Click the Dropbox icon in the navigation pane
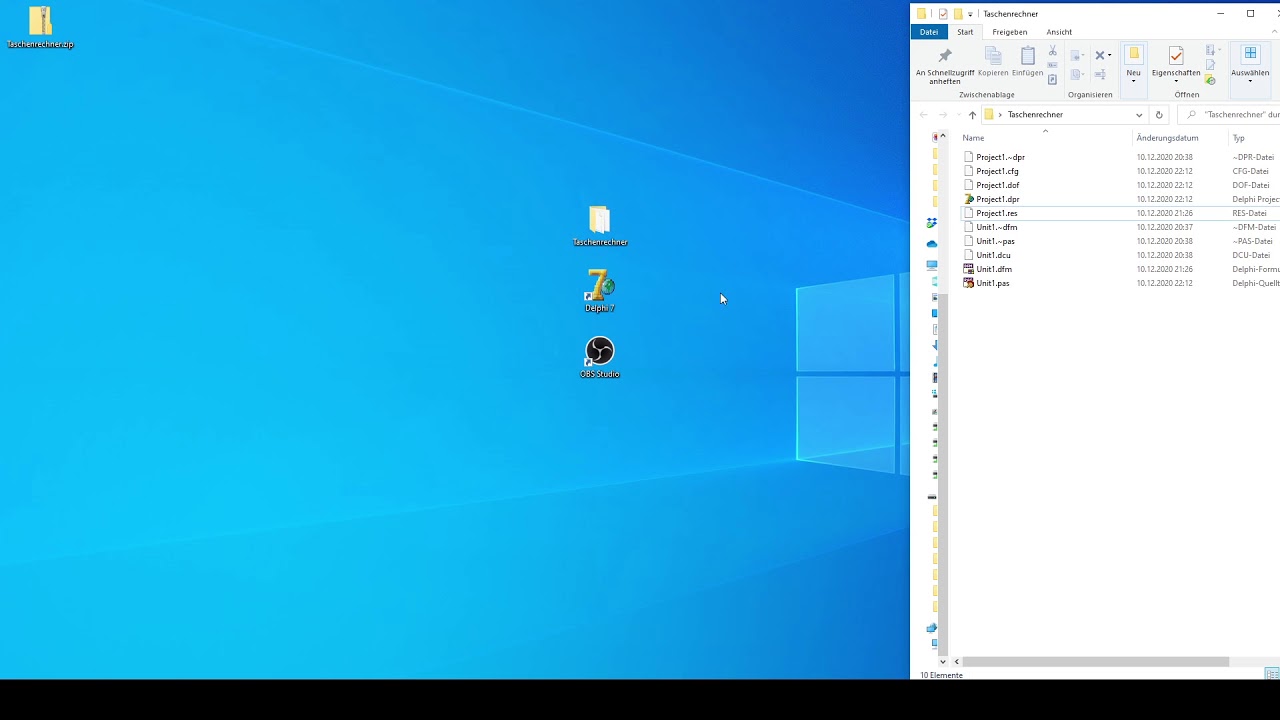Viewport: 1280px width, 720px height. (x=932, y=223)
